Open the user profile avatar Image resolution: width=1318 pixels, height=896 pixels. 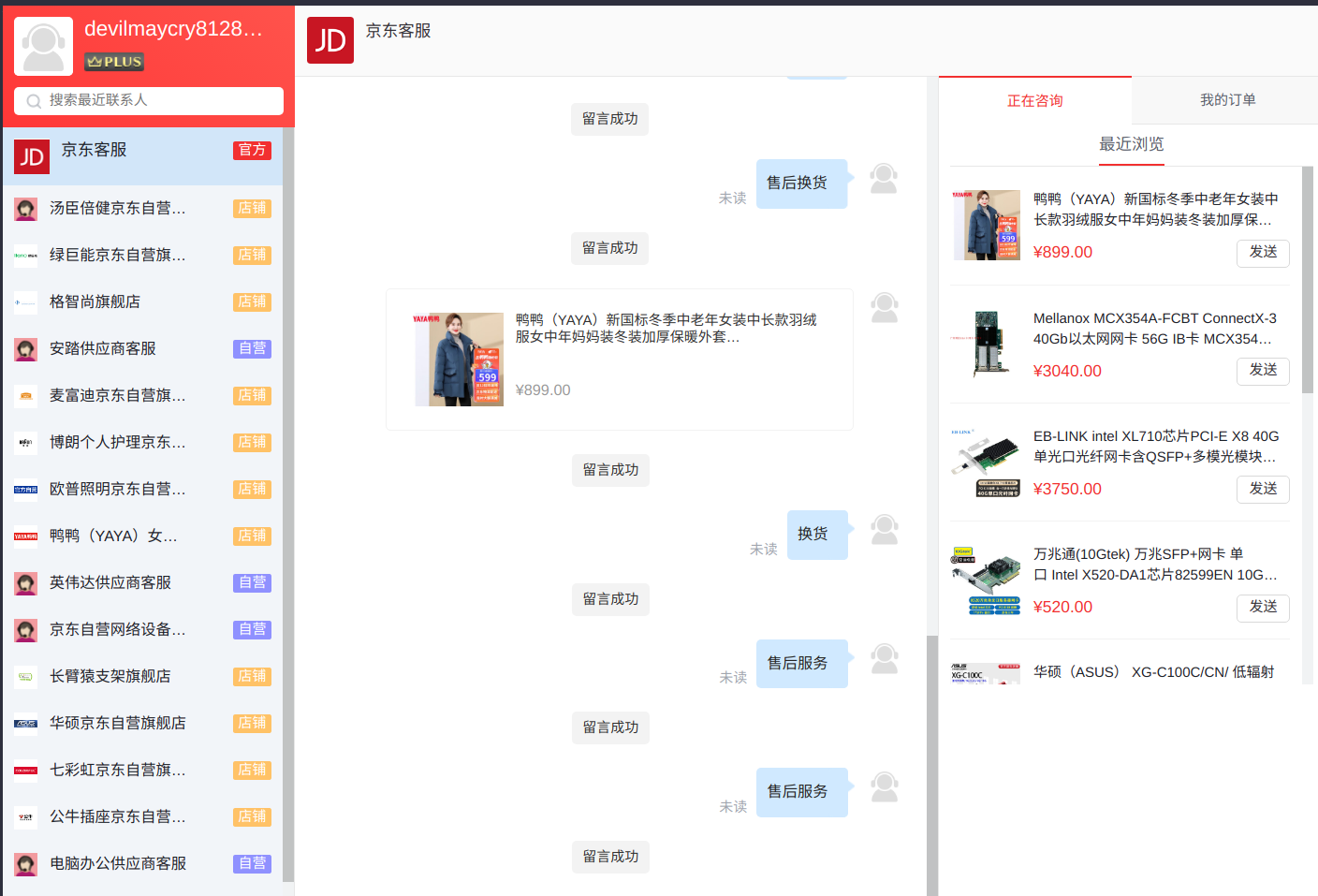(x=43, y=46)
